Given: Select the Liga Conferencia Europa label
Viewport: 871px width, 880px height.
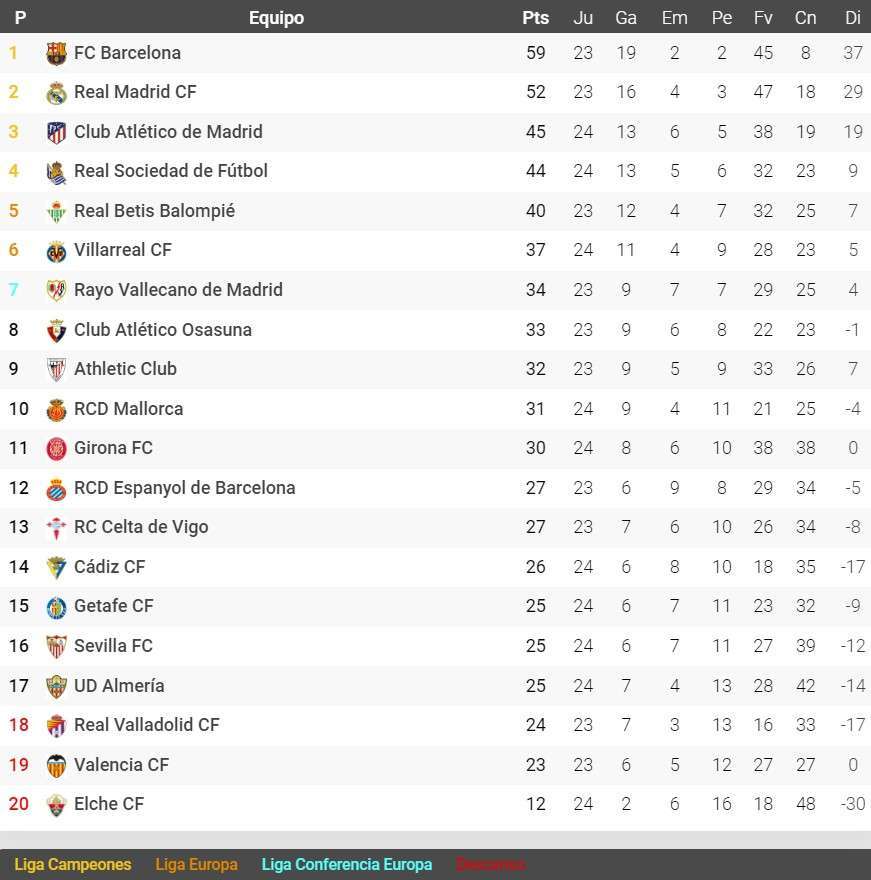Looking at the screenshot, I should point(346,864).
